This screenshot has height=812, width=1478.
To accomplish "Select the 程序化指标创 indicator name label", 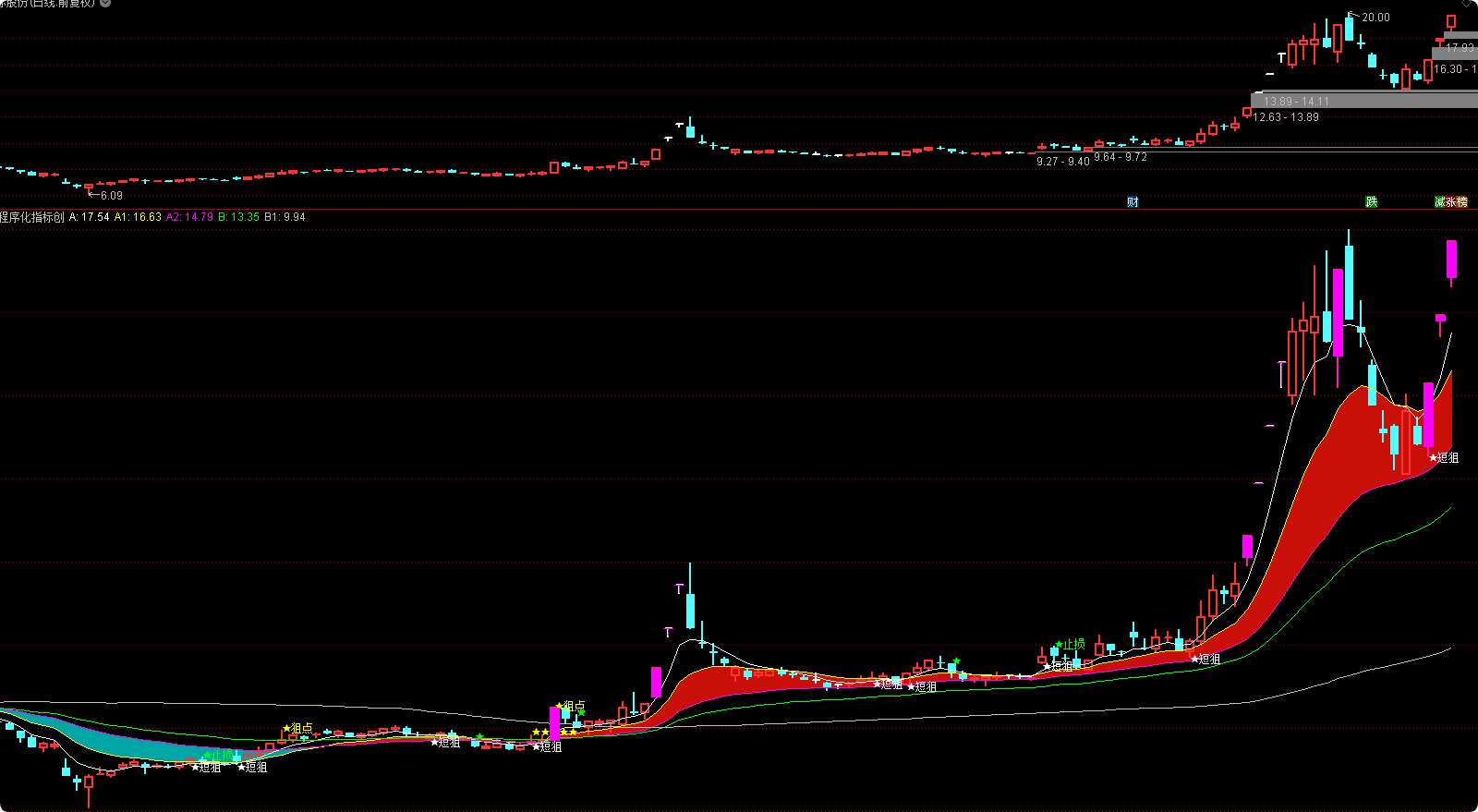I will 33,217.
